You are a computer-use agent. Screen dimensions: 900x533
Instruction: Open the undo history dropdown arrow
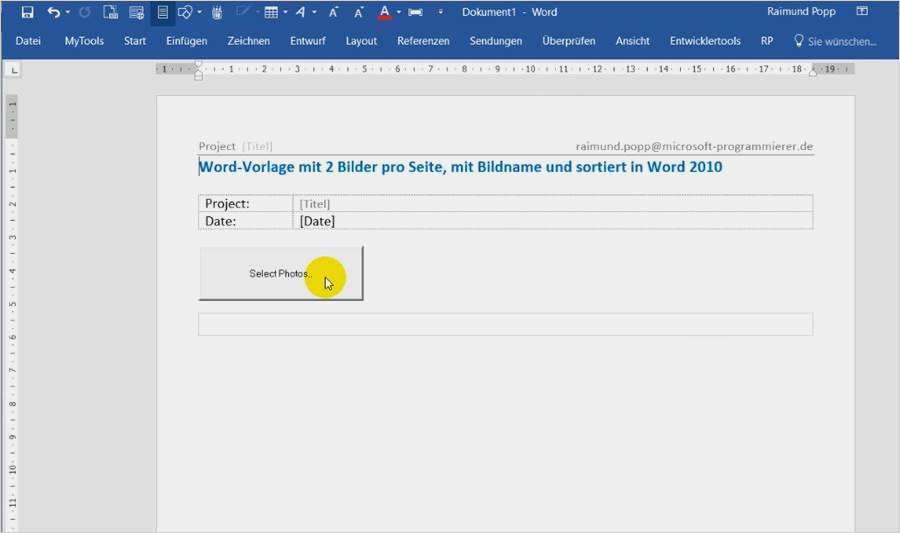(x=68, y=12)
